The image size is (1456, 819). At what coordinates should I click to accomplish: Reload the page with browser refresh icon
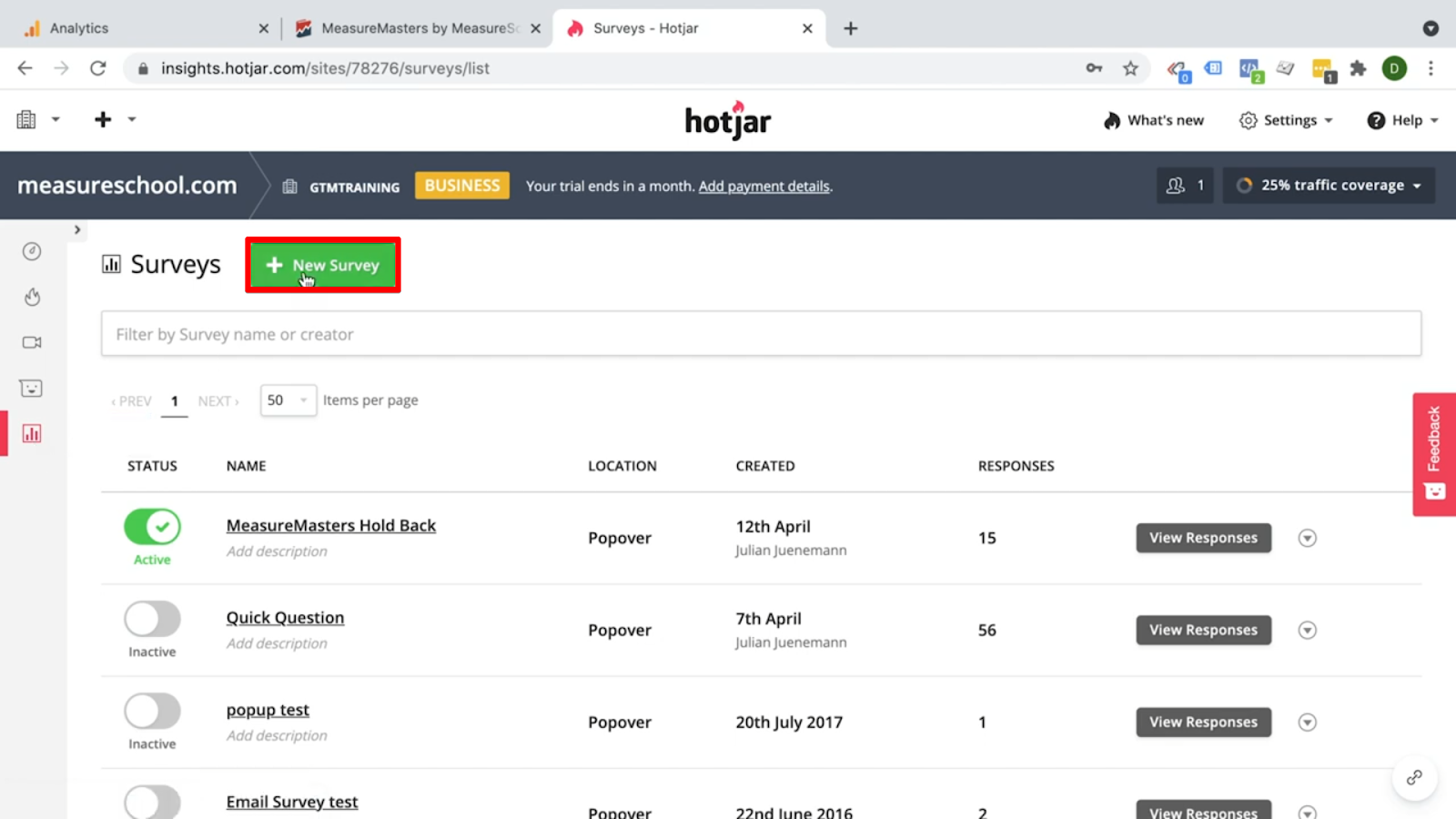coord(98,68)
